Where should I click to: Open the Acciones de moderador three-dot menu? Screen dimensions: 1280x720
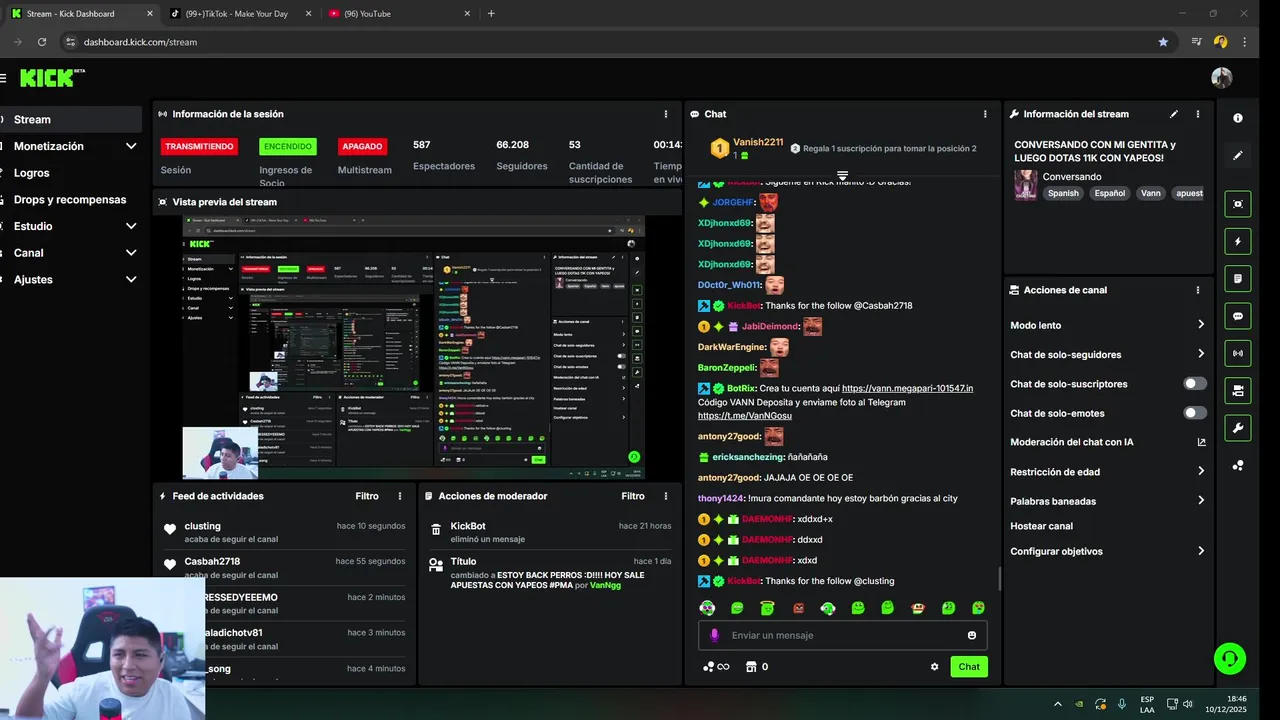(x=666, y=496)
